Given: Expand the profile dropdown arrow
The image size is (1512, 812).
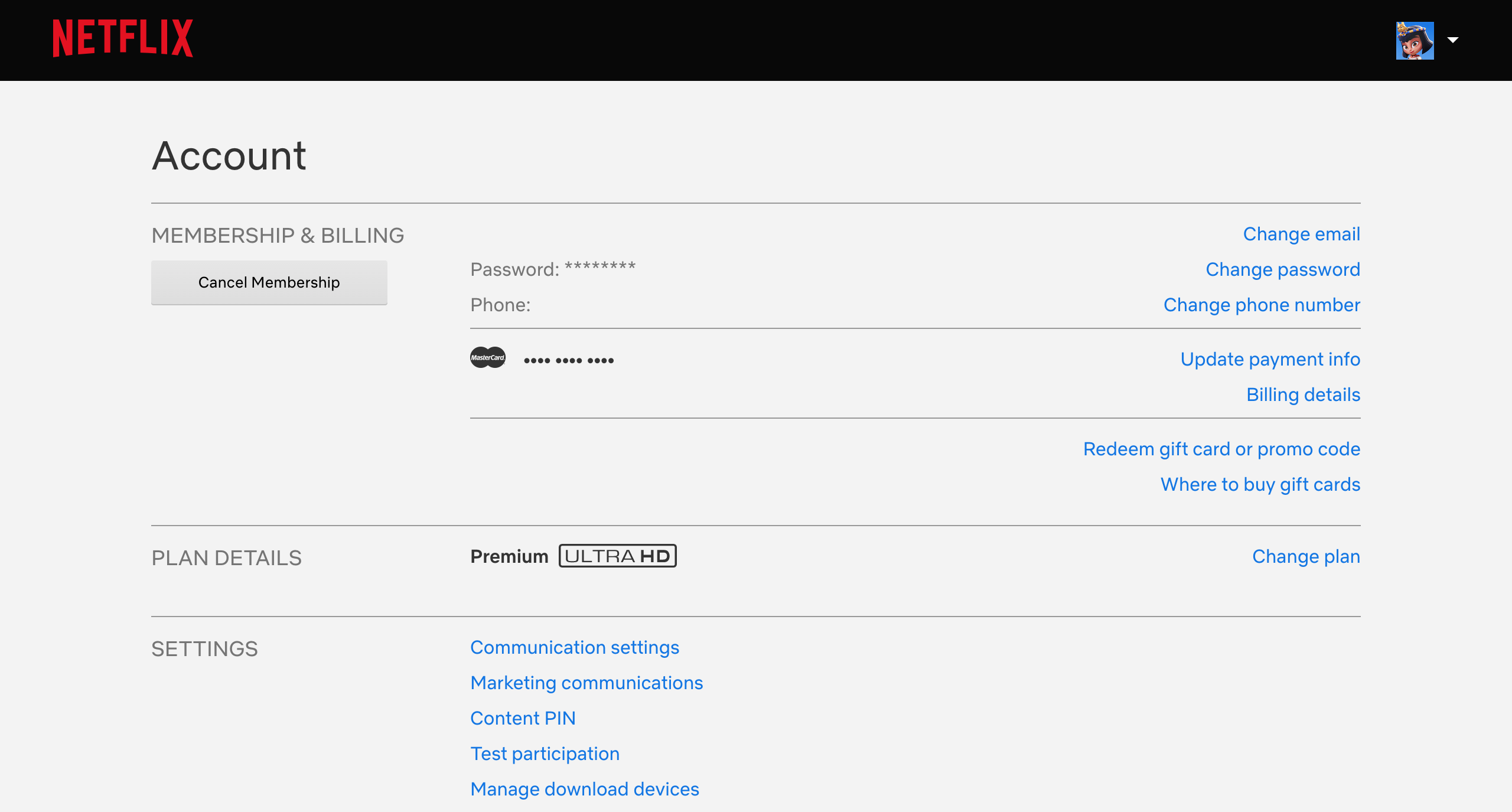Looking at the screenshot, I should [1453, 40].
